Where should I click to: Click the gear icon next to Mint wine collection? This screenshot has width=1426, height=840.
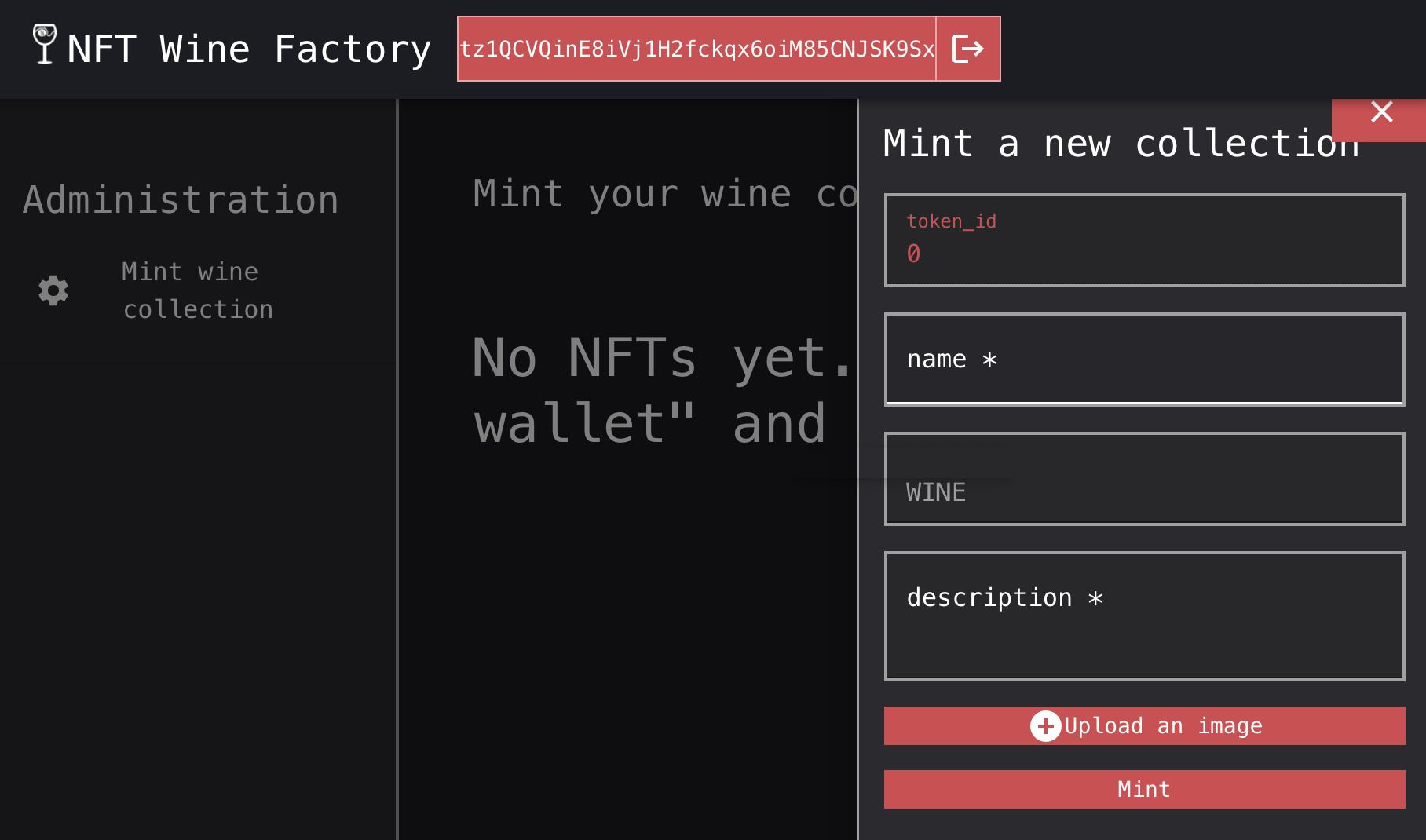pyautogui.click(x=52, y=290)
